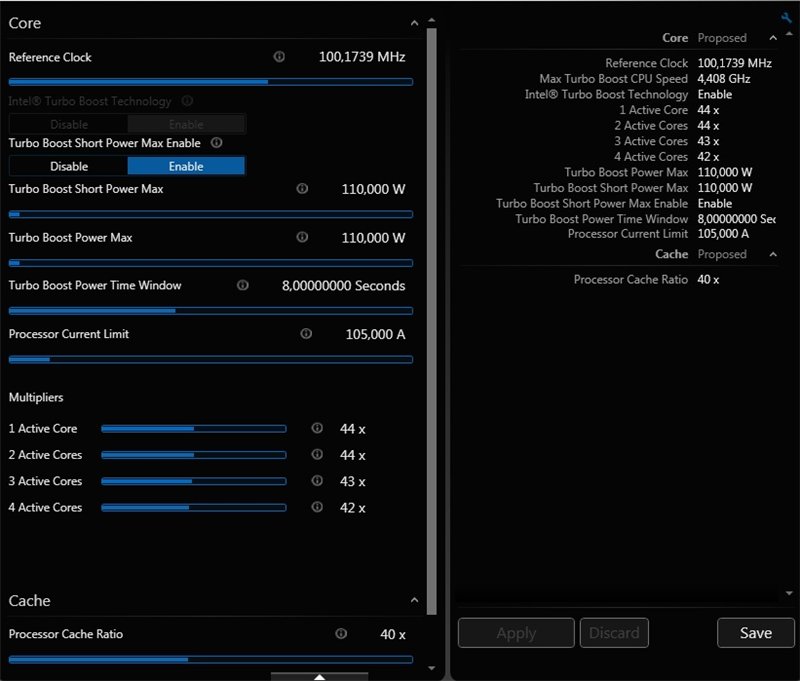Click the Multipliers heading
Screen dimensions: 800x681
(x=36, y=397)
